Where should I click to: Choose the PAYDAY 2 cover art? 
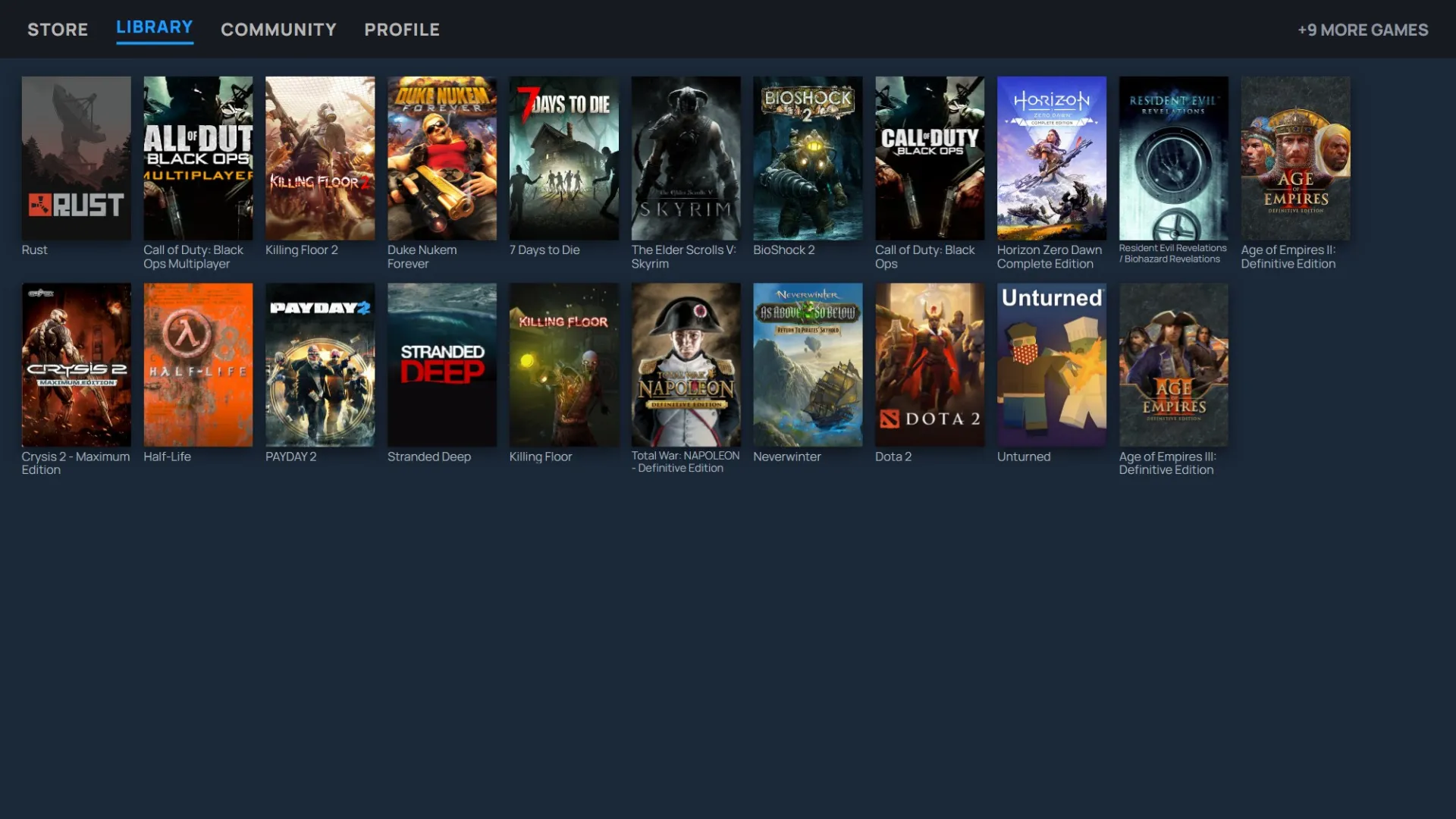coord(320,365)
